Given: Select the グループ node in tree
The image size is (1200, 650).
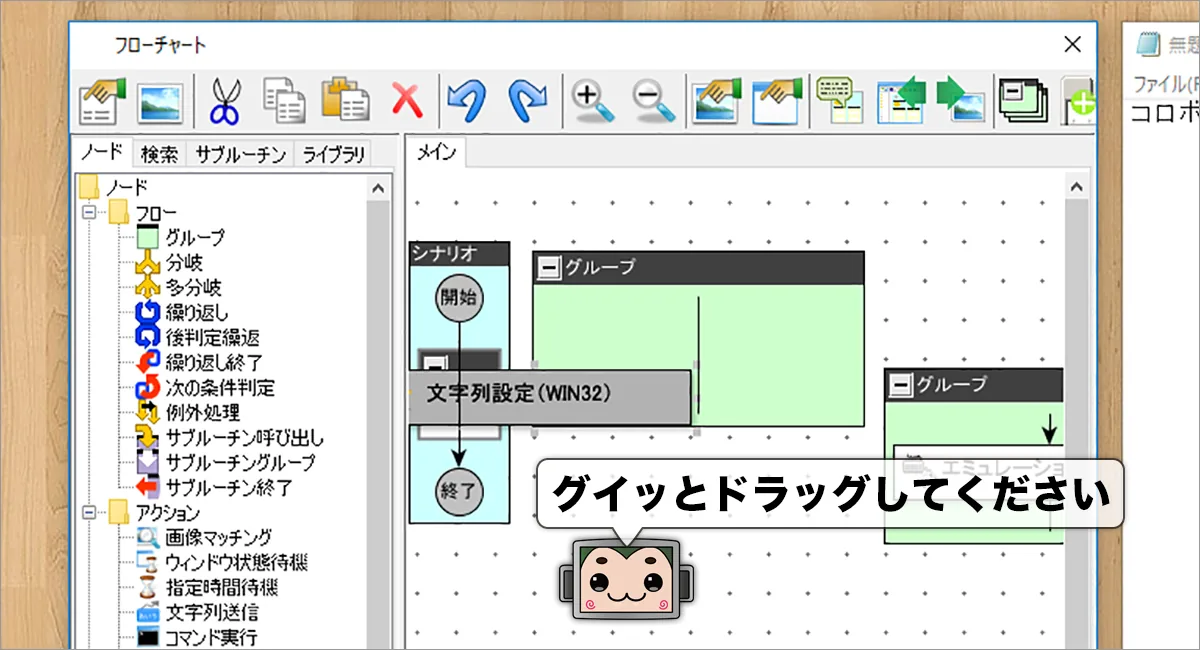Looking at the screenshot, I should click(x=180, y=237).
